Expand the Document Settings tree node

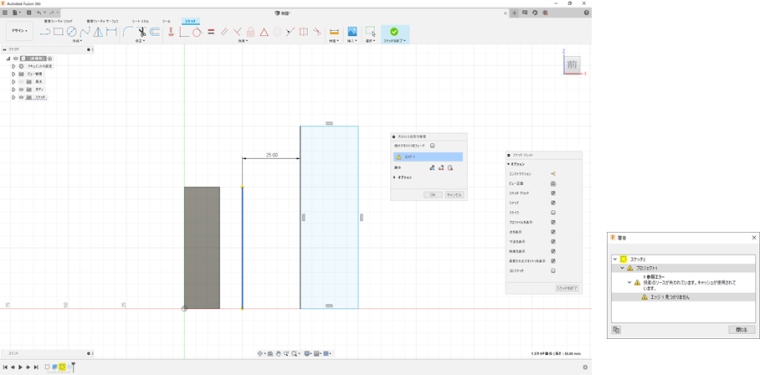(14, 66)
